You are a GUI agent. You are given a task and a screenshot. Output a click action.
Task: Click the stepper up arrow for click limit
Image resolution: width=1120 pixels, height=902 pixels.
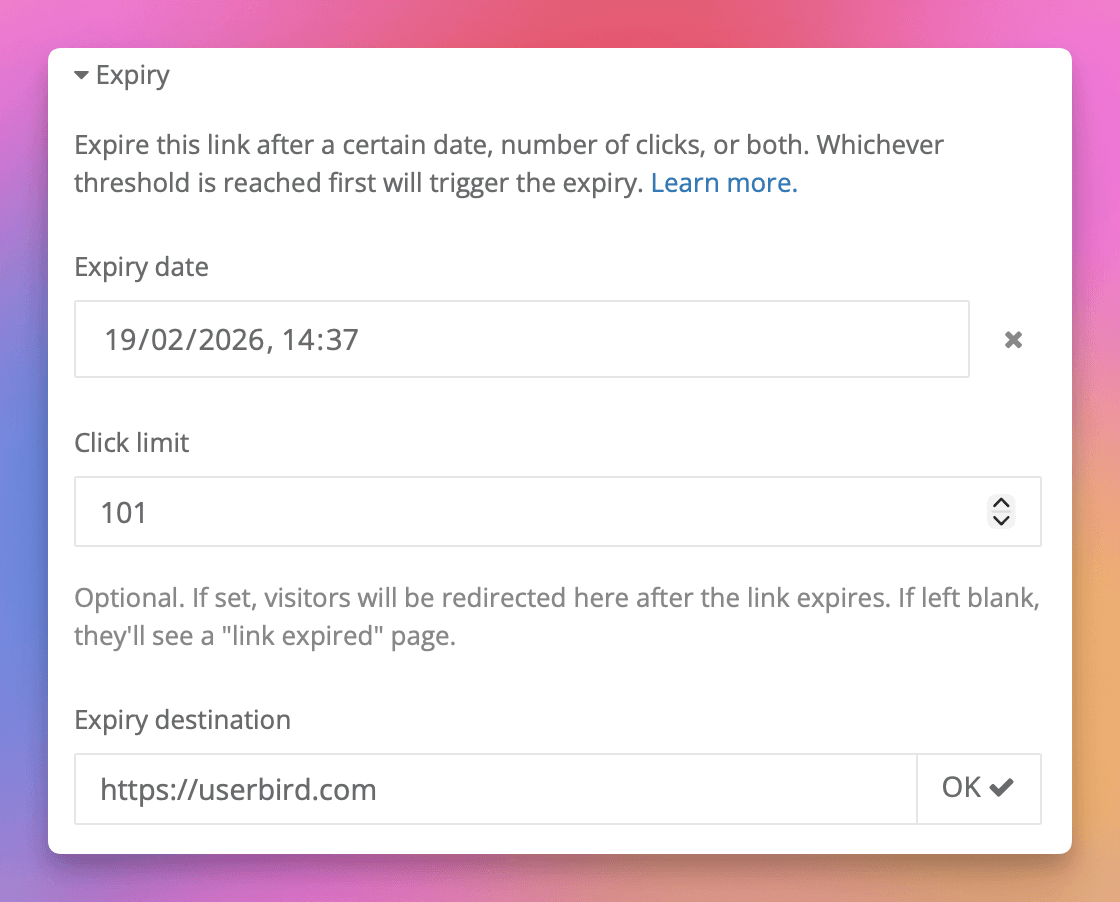click(1000, 504)
